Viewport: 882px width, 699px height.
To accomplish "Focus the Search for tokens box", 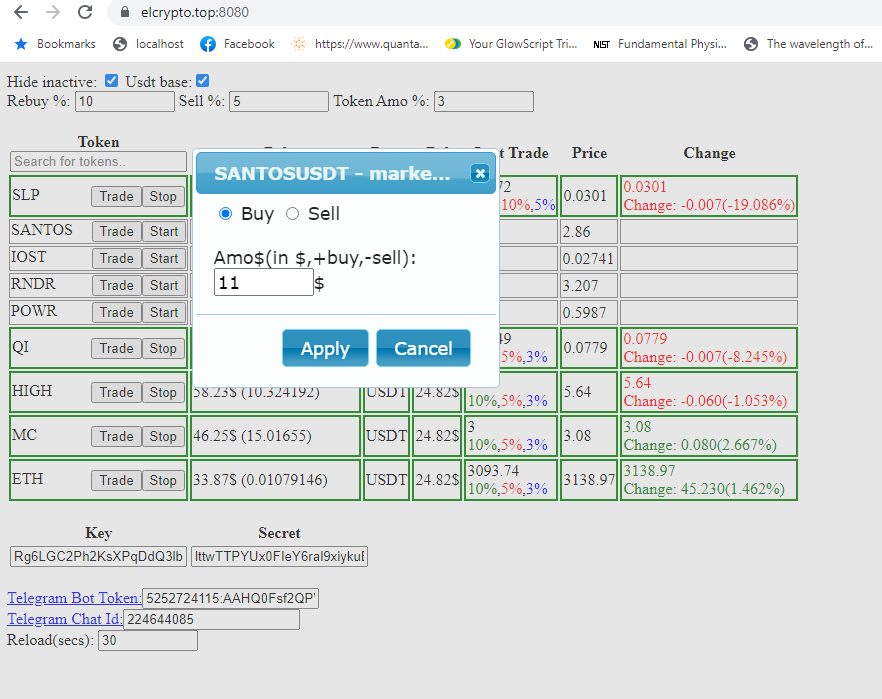I will [98, 161].
